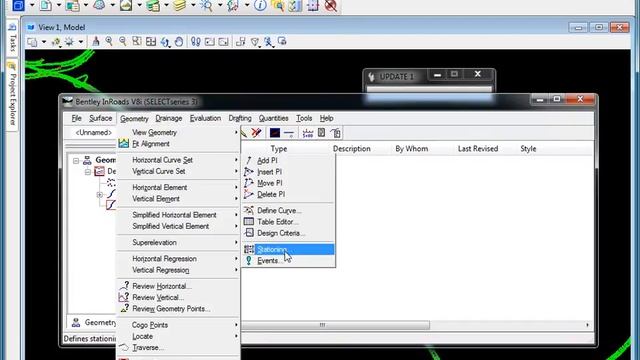Image resolution: width=640 pixels, height=360 pixels.
Task: Click the Window Area icon in View 1
Action: pos(137,41)
